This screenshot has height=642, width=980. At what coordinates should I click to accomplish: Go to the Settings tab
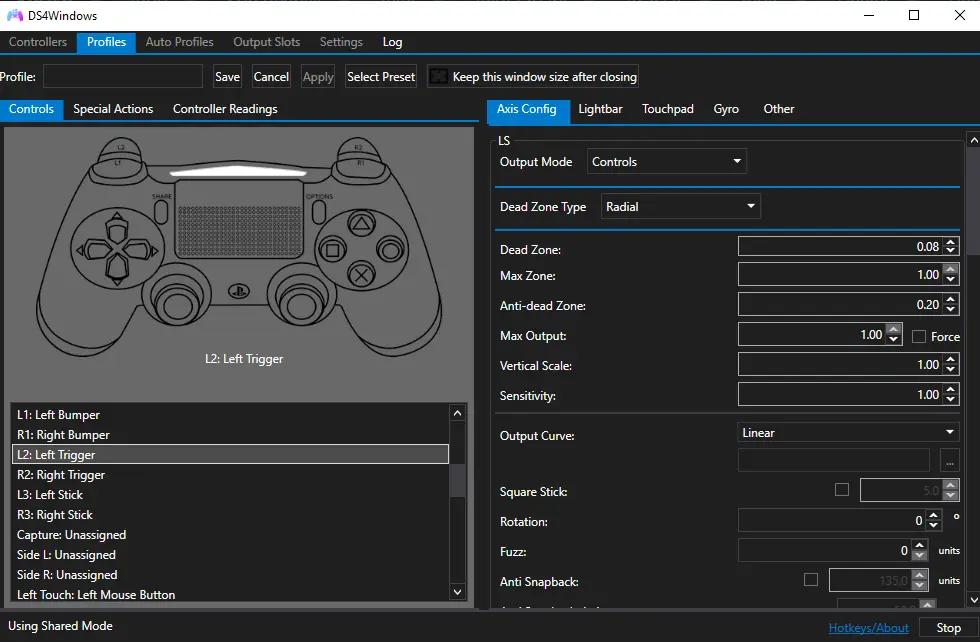pyautogui.click(x=341, y=42)
